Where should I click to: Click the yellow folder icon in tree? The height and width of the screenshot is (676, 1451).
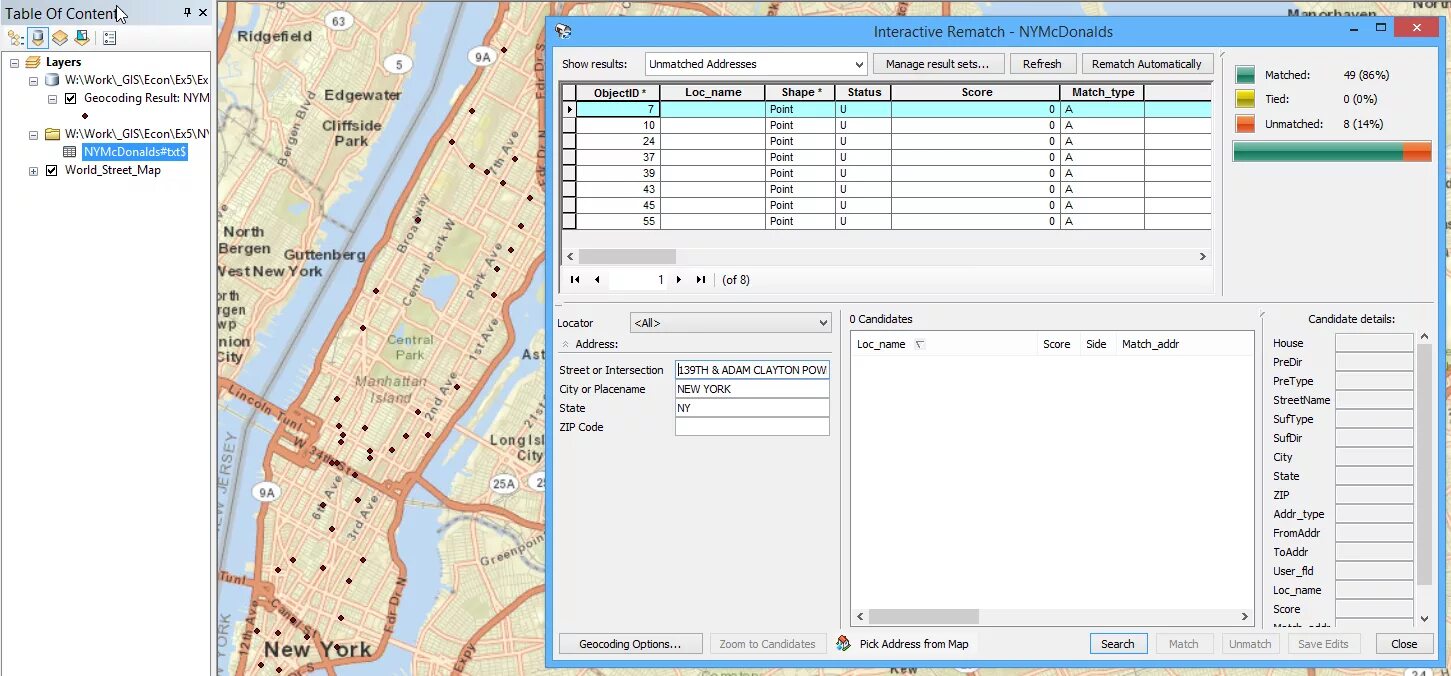52,134
